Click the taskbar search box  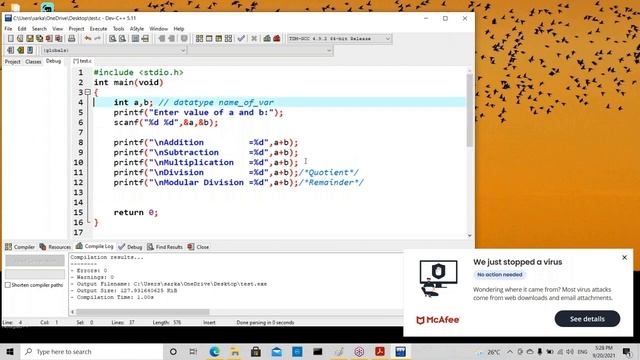click(91, 351)
